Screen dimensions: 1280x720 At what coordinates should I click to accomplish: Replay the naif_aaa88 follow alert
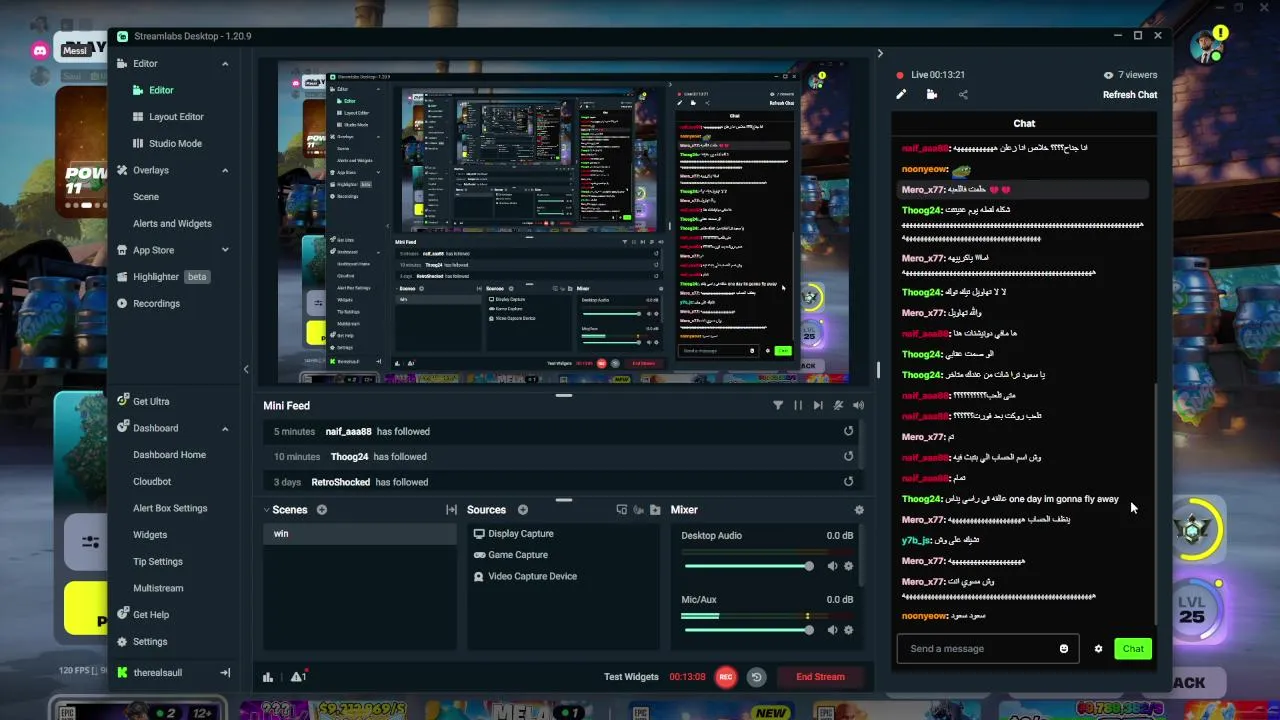pyautogui.click(x=848, y=431)
